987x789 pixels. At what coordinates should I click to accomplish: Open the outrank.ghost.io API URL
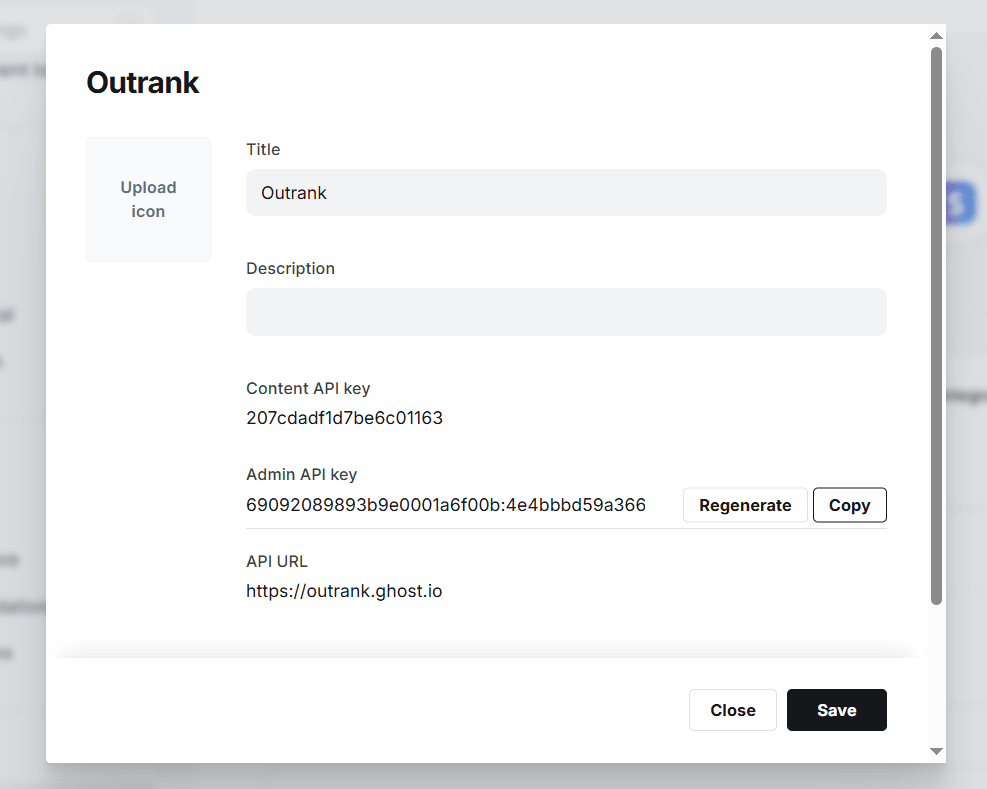click(344, 591)
